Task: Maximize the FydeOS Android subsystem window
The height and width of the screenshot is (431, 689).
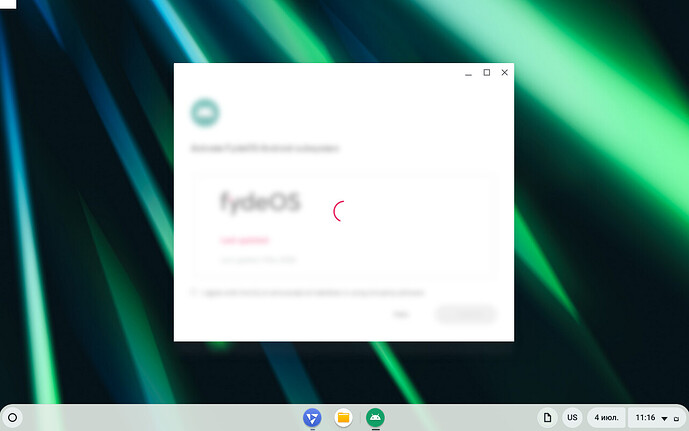Action: [x=486, y=72]
